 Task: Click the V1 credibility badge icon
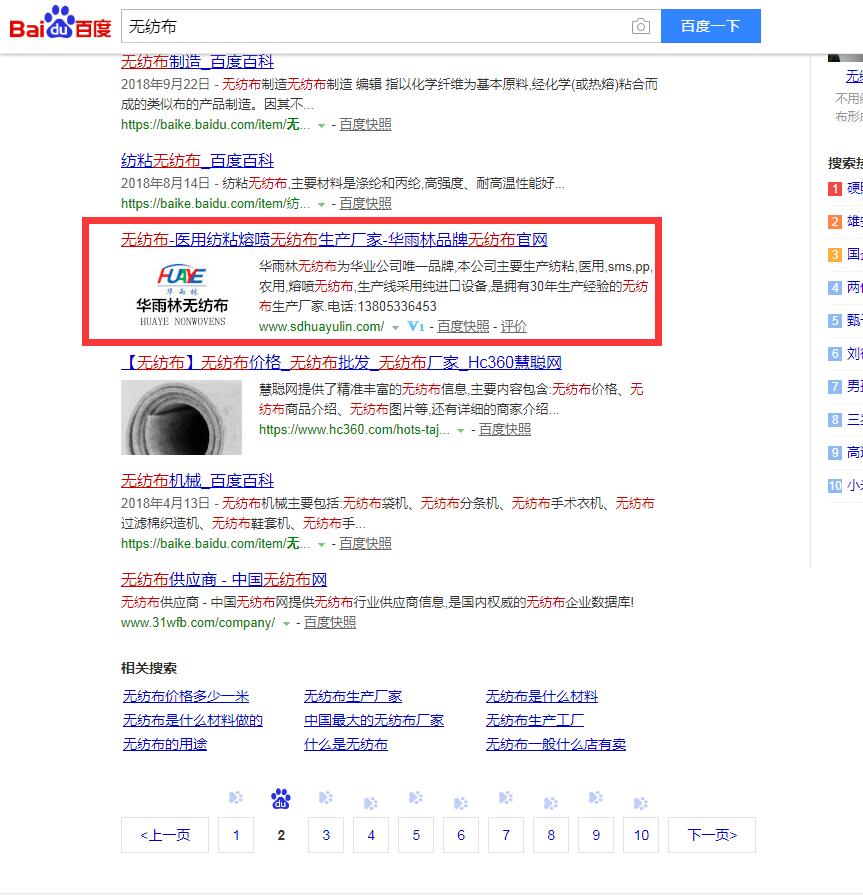(416, 327)
